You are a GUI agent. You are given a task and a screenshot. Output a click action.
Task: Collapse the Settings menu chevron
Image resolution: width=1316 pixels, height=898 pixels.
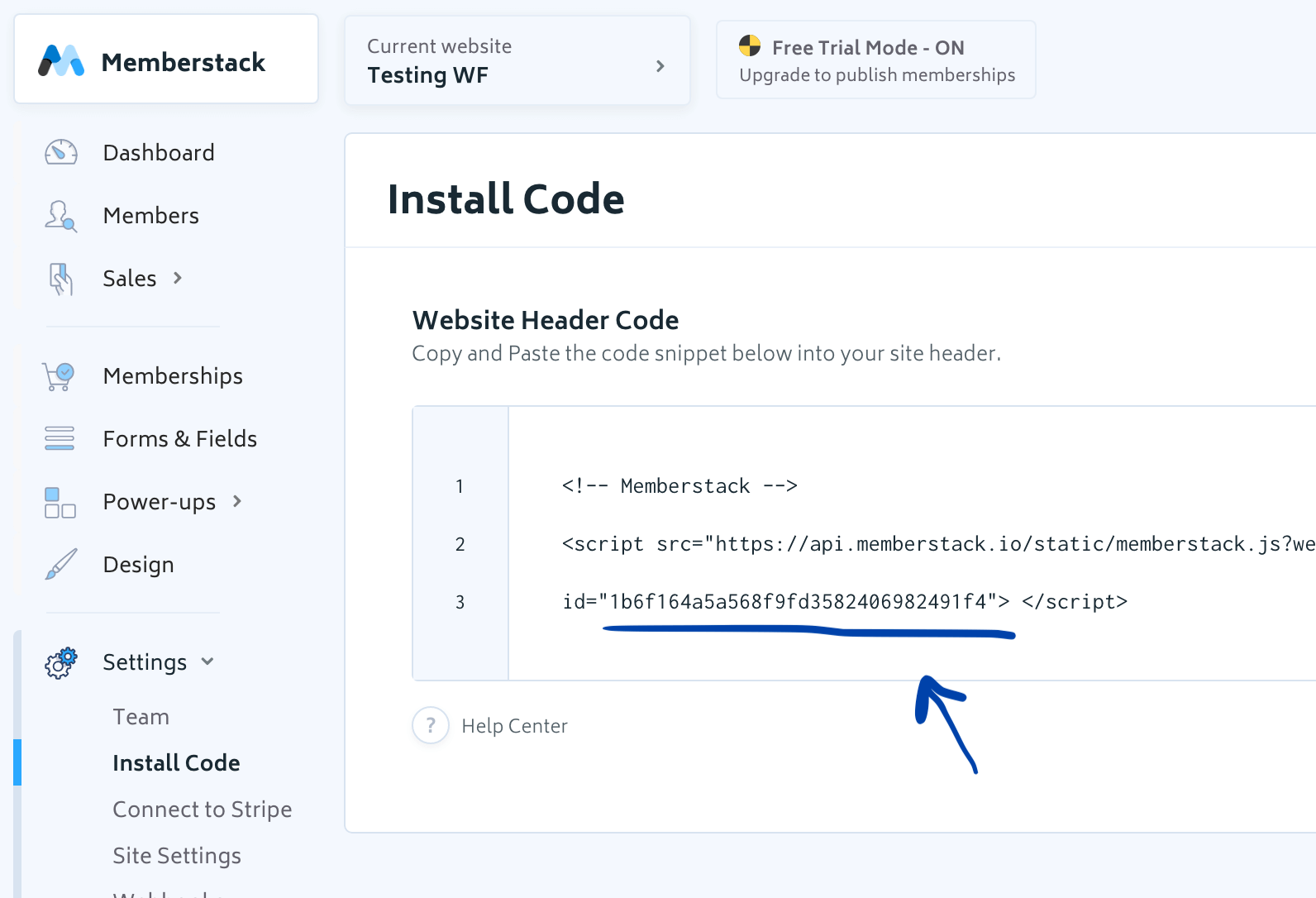(207, 661)
